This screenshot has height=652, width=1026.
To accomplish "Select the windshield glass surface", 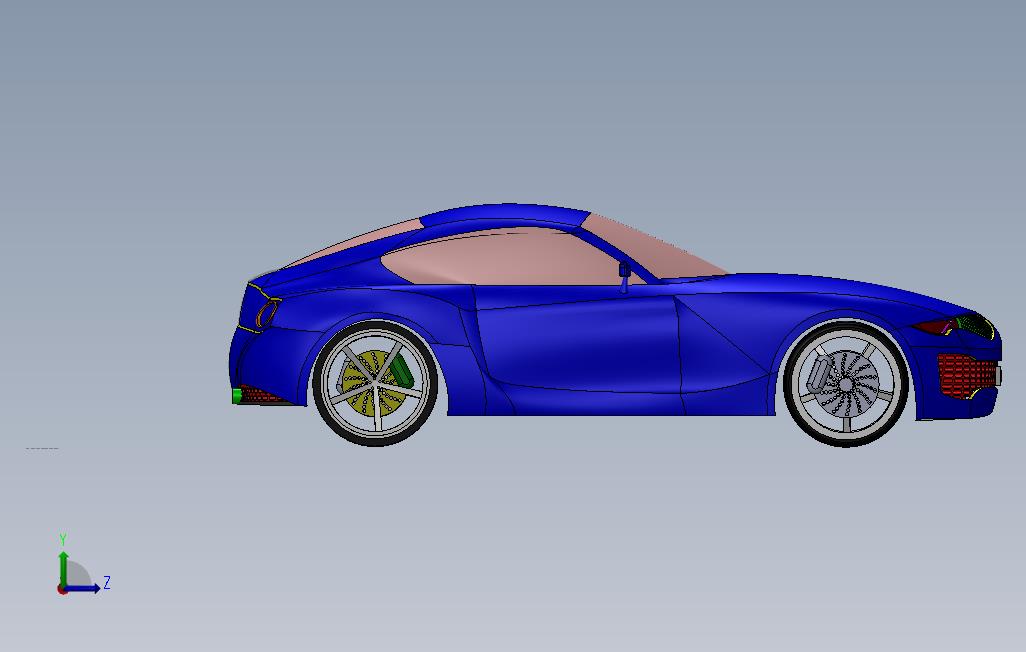I will [x=654, y=246].
